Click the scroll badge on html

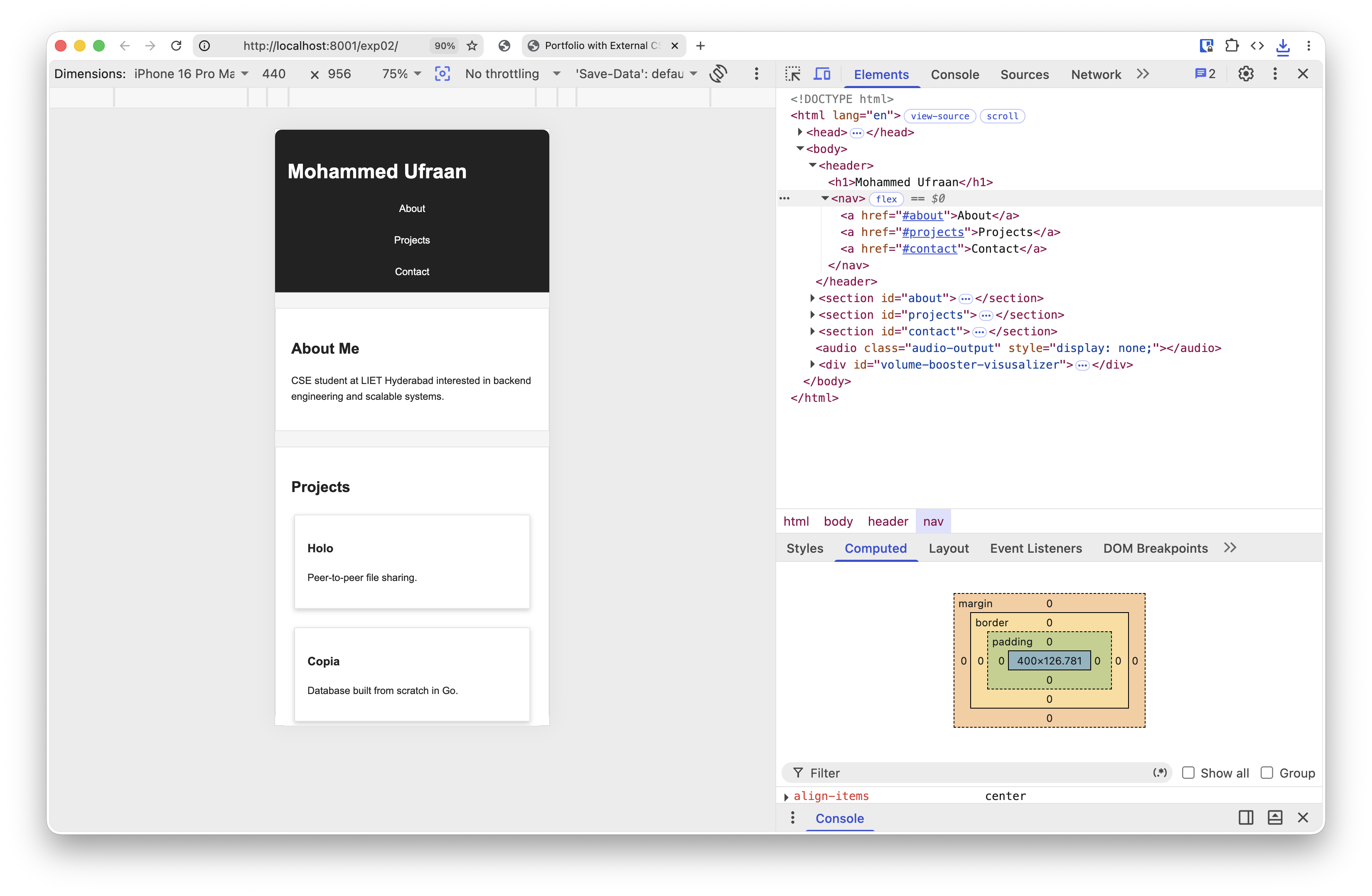[1002, 116]
